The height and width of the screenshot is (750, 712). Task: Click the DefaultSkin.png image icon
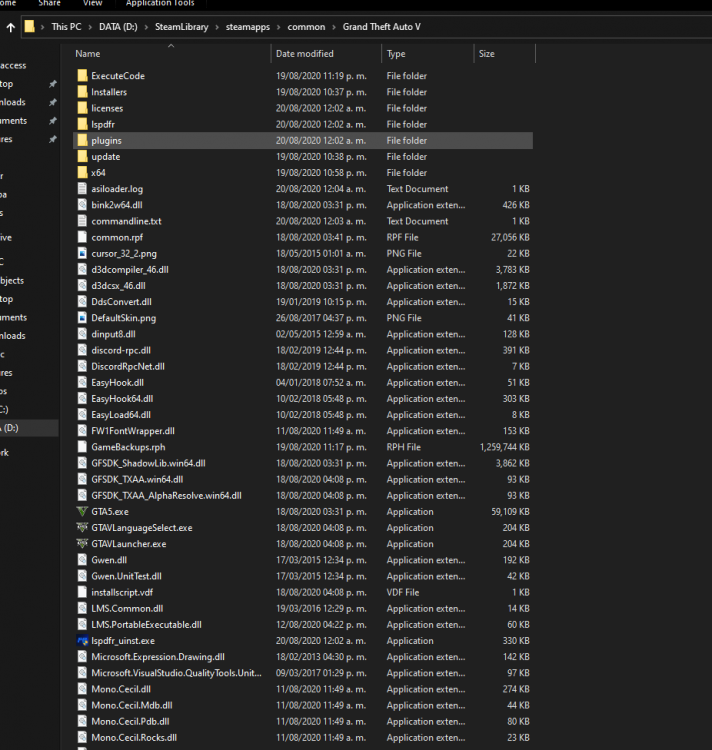click(x=82, y=318)
